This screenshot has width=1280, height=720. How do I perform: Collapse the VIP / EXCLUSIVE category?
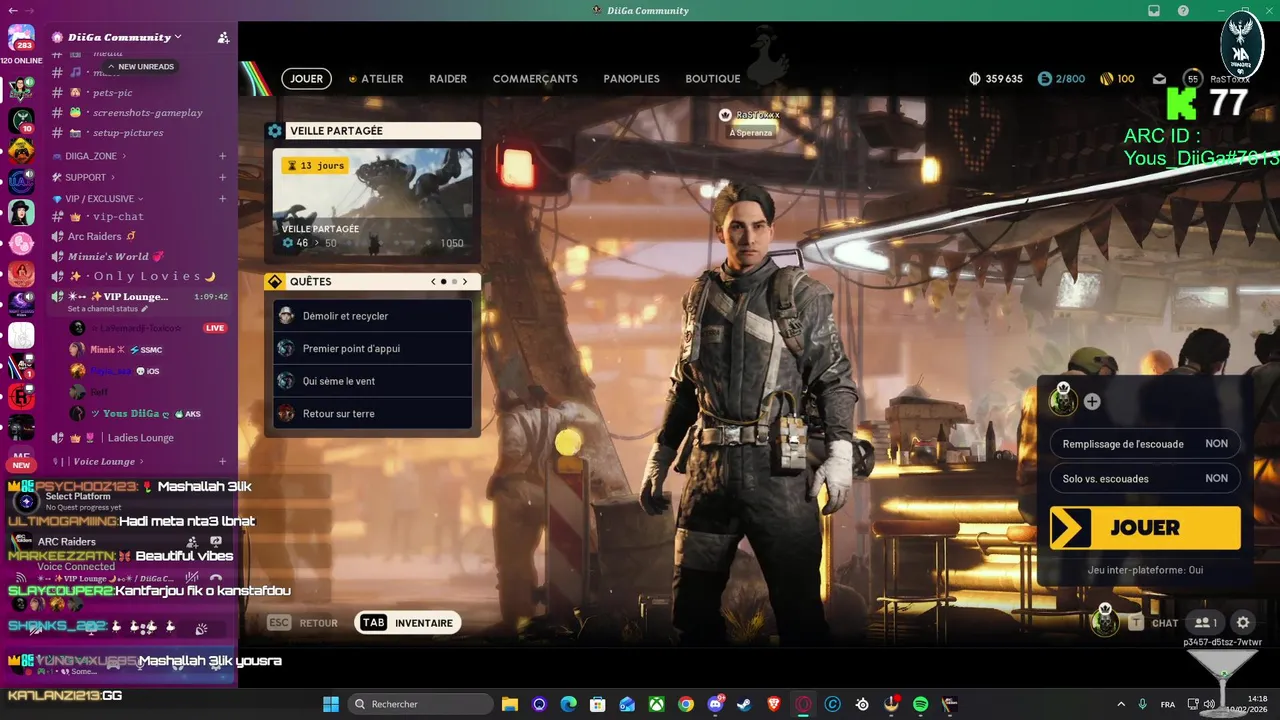pos(98,198)
